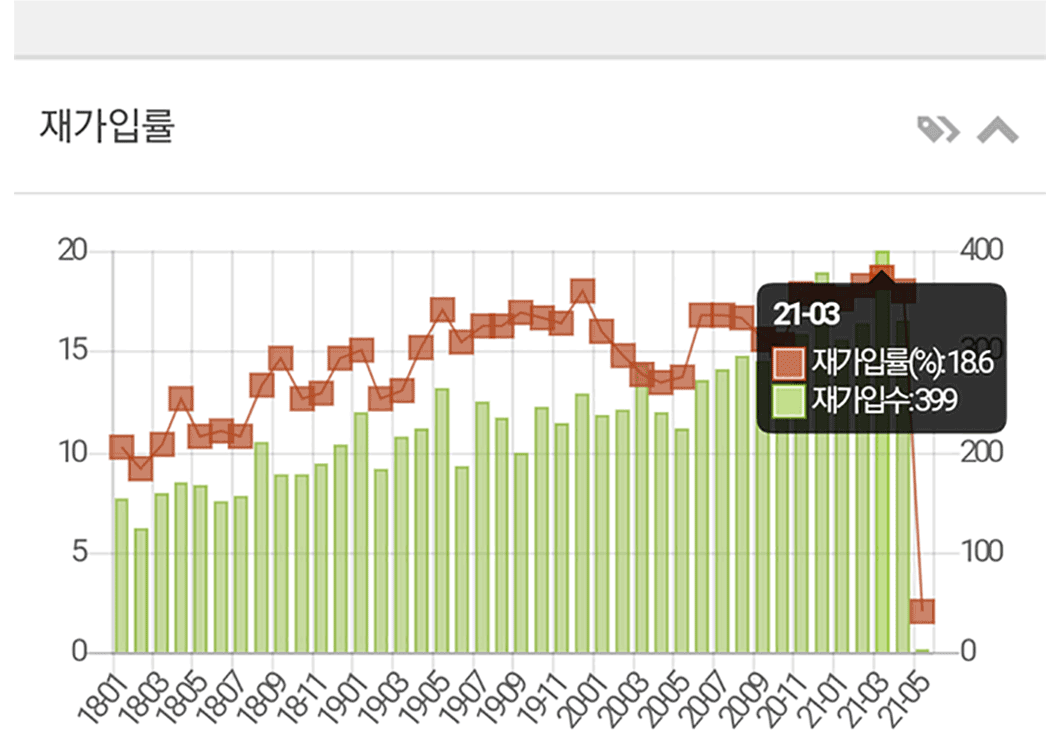Click the green 재가입수 tooltip swatch
The image size is (1060, 753).
(x=788, y=401)
